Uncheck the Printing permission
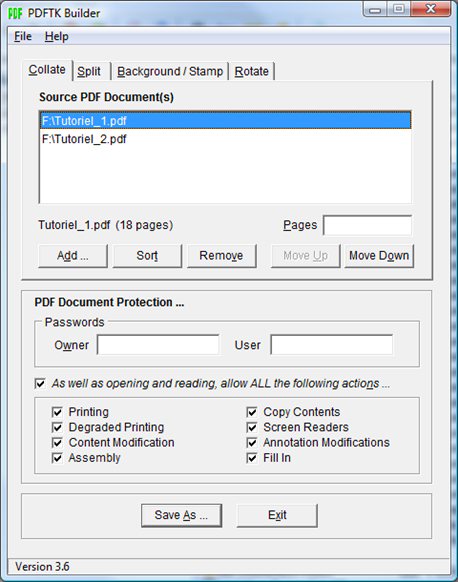The width and height of the screenshot is (458, 582). (57, 412)
